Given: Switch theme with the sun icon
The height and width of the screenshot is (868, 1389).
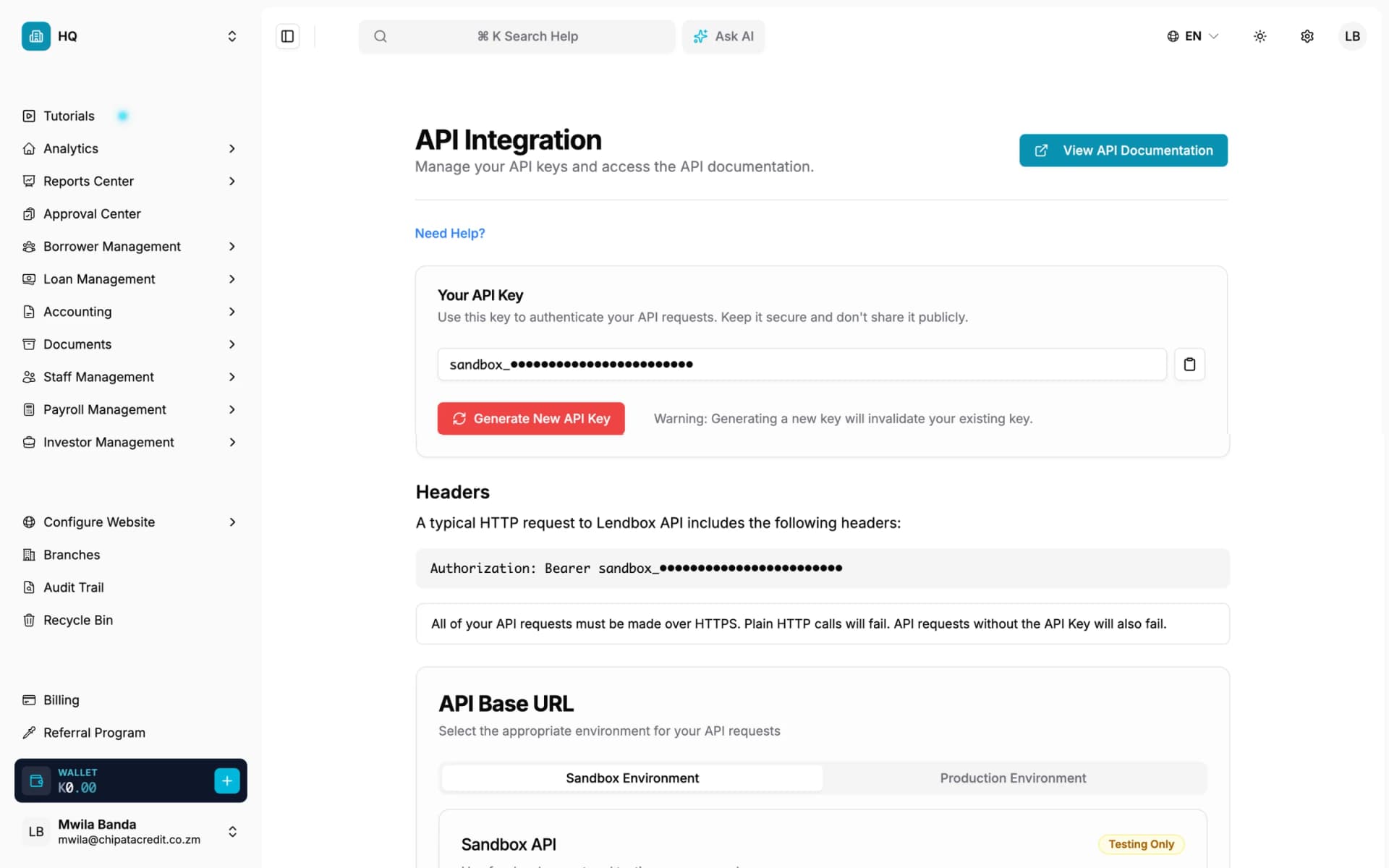Looking at the screenshot, I should tap(1260, 36).
